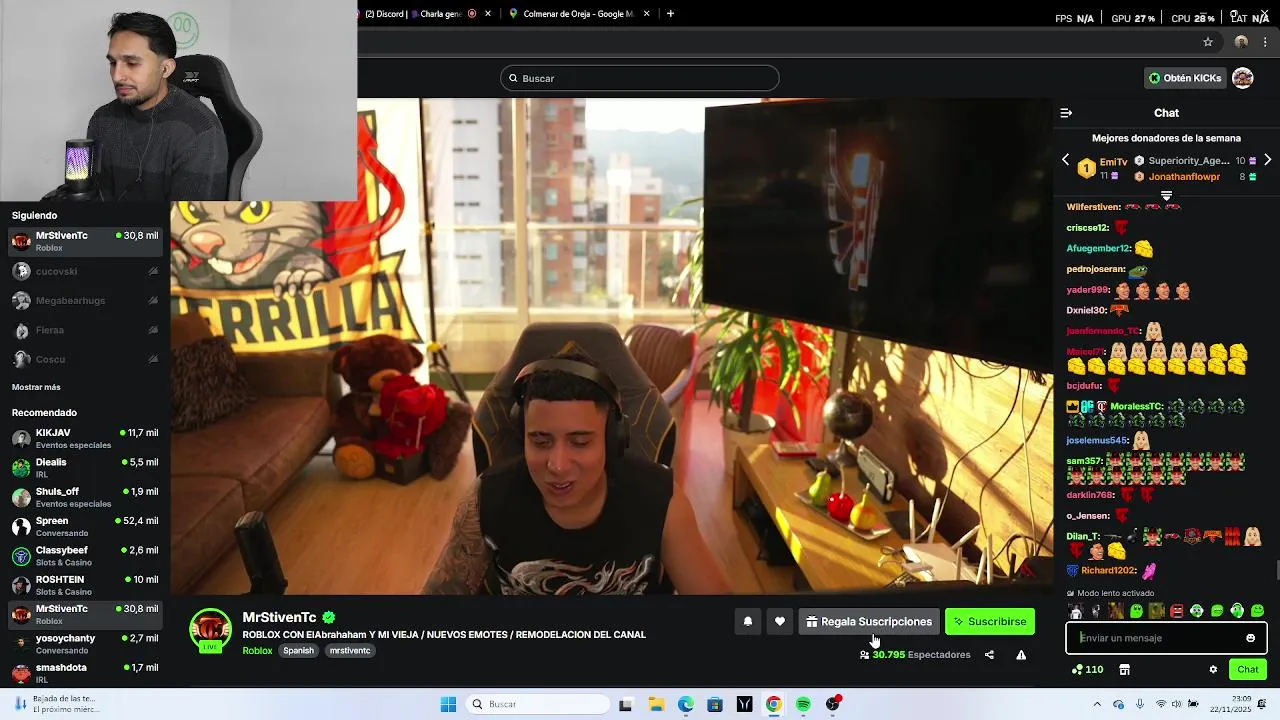This screenshot has width=1280, height=720.
Task: Click the green Suscribirse button
Action: [990, 622]
